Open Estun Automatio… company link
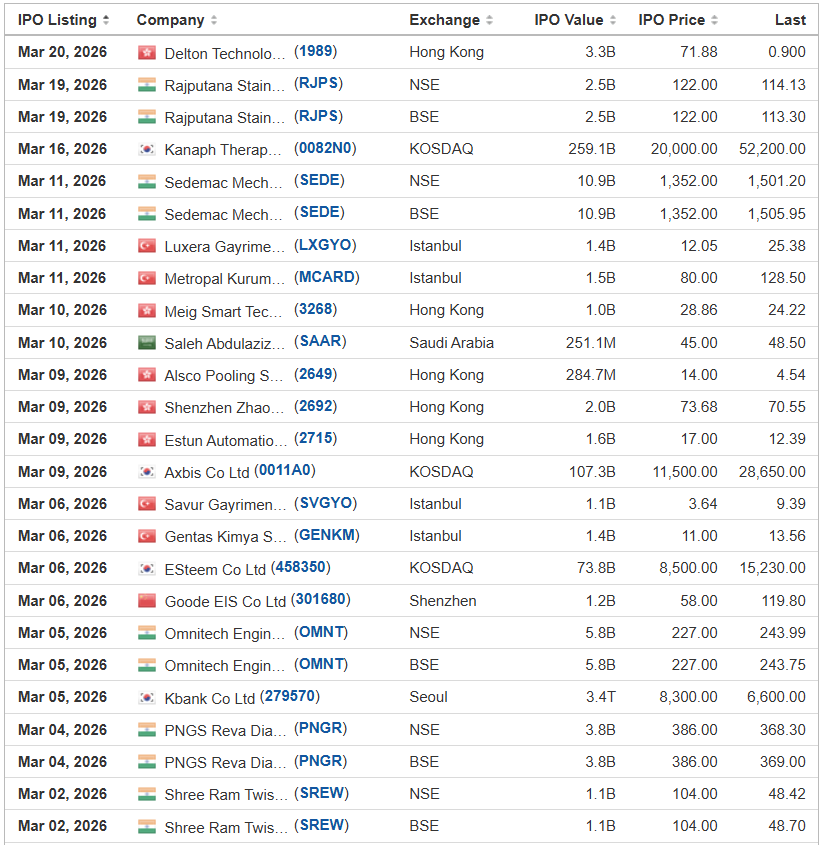This screenshot has height=845, width=820. [226, 440]
